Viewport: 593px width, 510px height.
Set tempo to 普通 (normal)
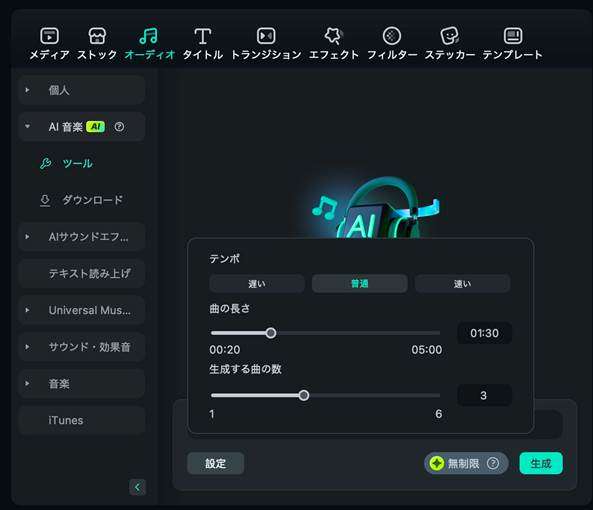[x=359, y=284]
